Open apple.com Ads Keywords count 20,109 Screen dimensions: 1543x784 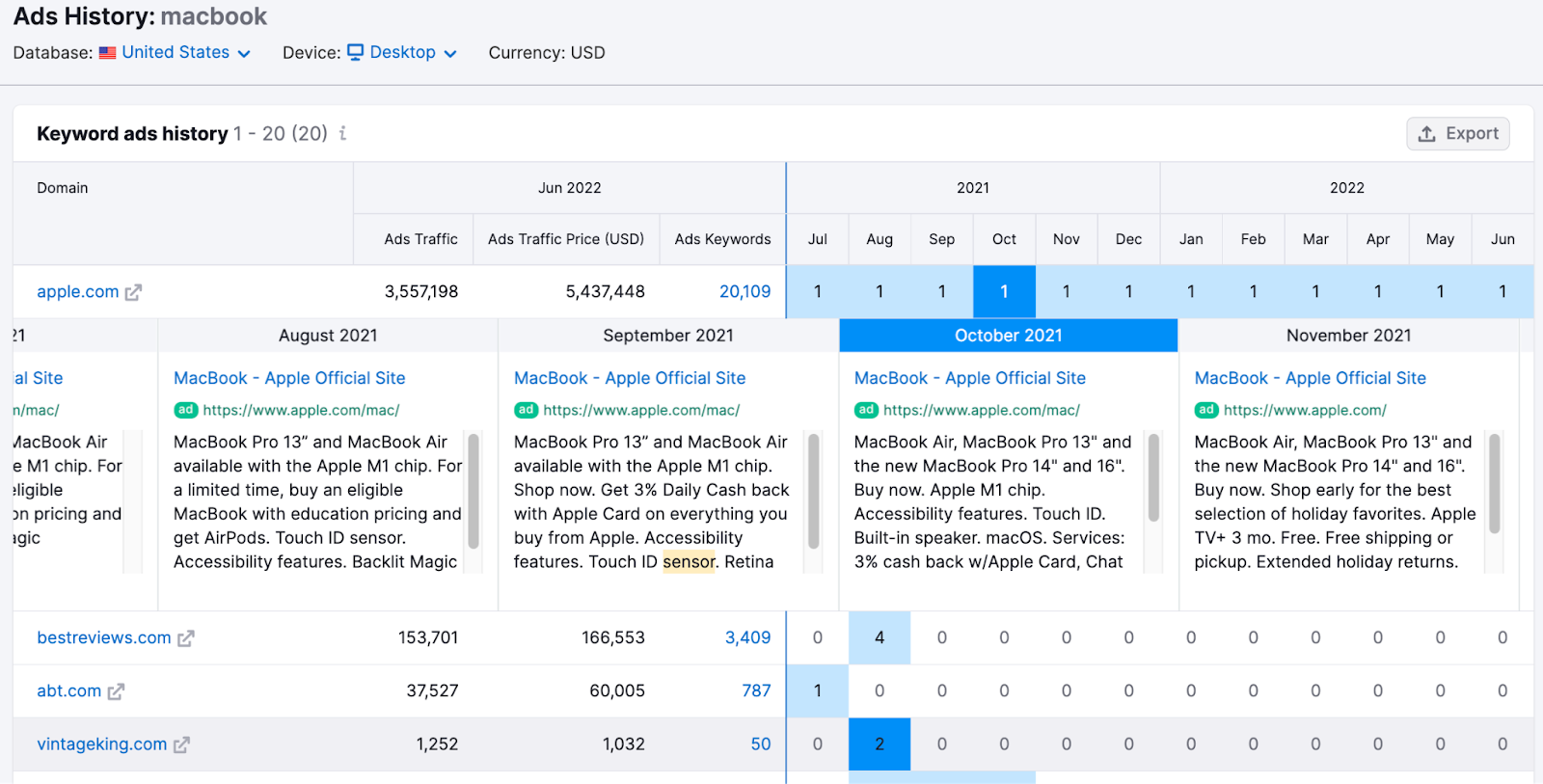click(744, 291)
